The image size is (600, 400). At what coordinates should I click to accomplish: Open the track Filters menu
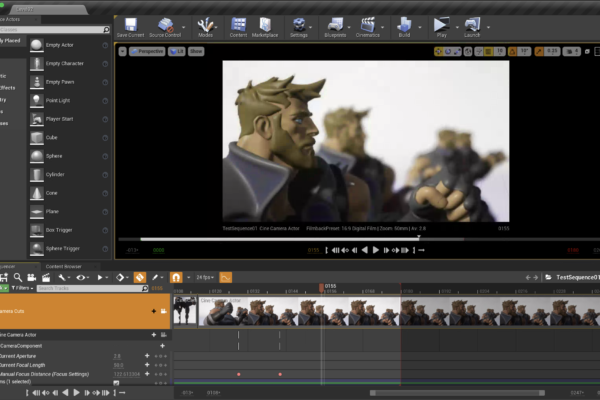pyautogui.click(x=23, y=288)
